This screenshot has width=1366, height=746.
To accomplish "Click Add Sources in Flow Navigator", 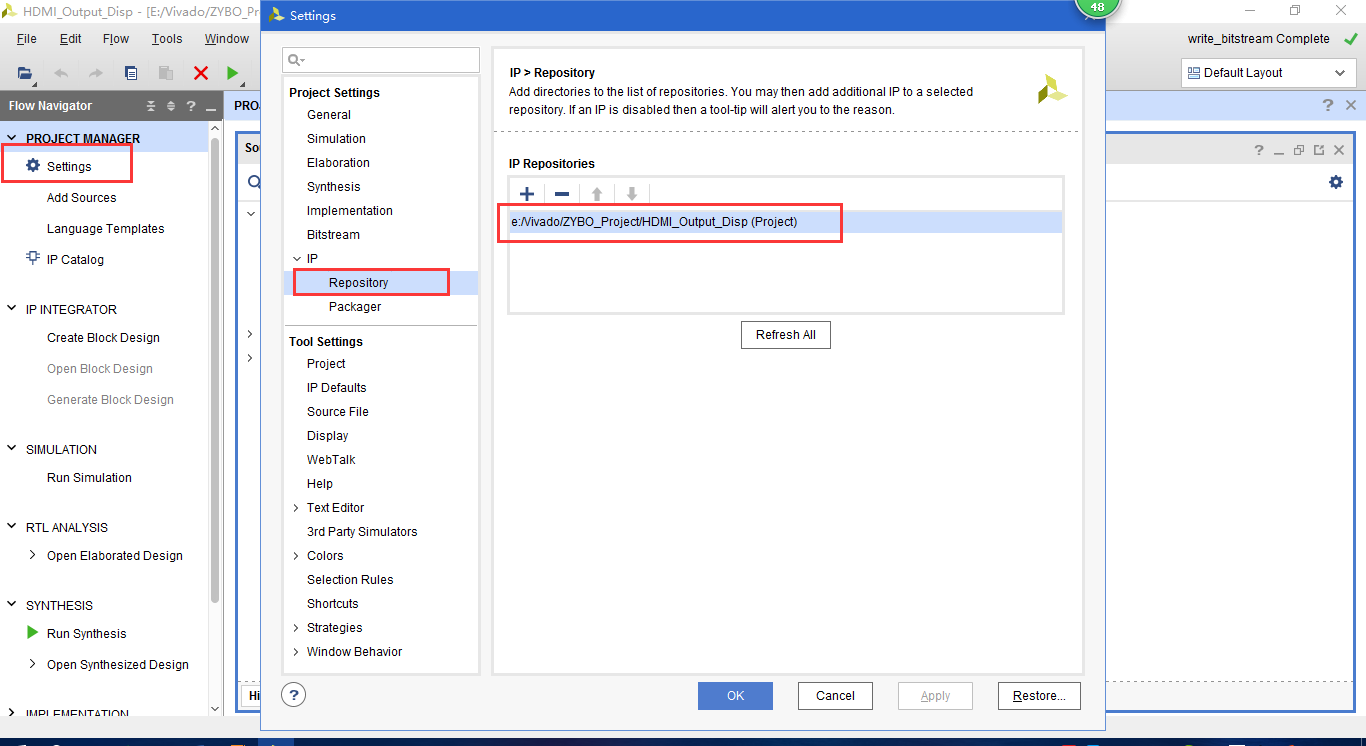I will click(82, 198).
